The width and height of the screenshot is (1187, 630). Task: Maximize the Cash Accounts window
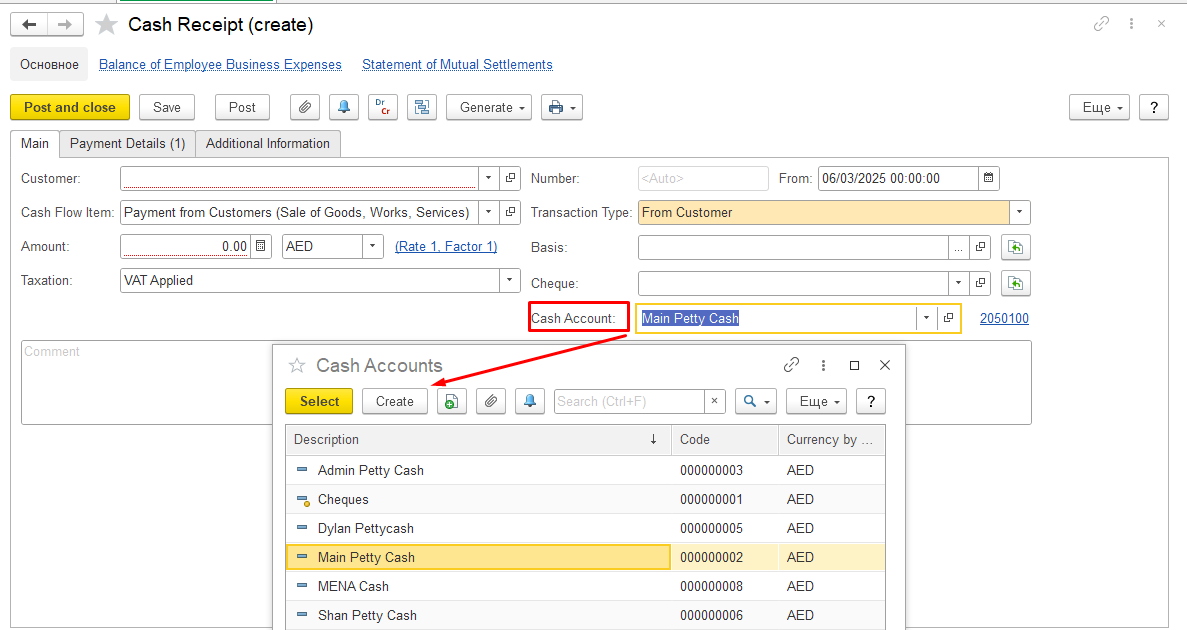click(854, 365)
